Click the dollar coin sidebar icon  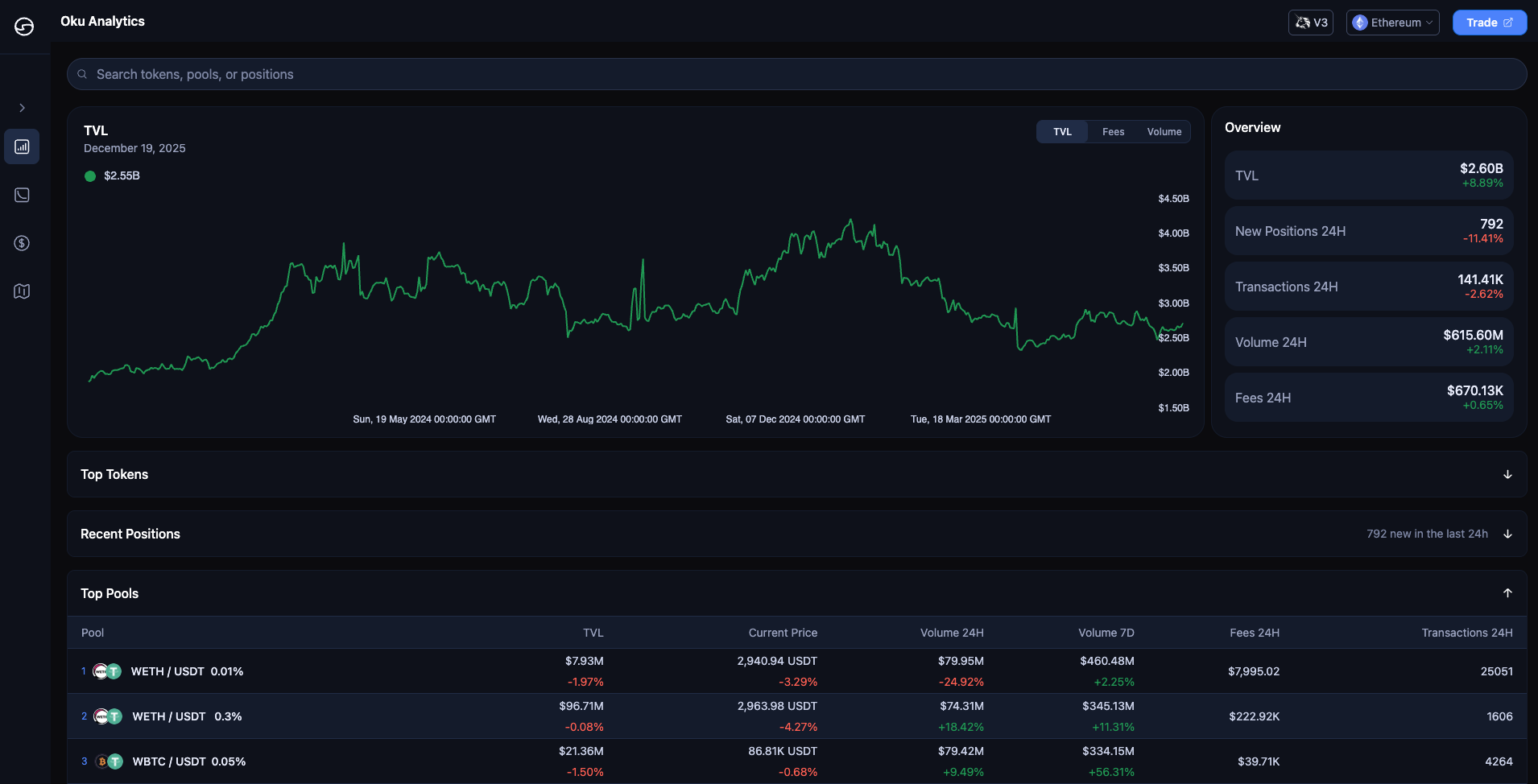22,243
